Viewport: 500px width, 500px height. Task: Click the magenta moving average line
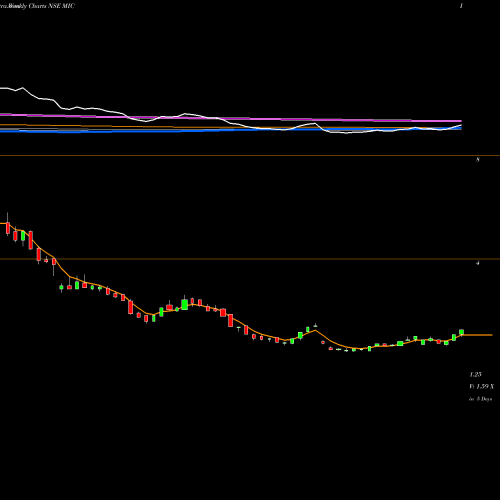231,118
